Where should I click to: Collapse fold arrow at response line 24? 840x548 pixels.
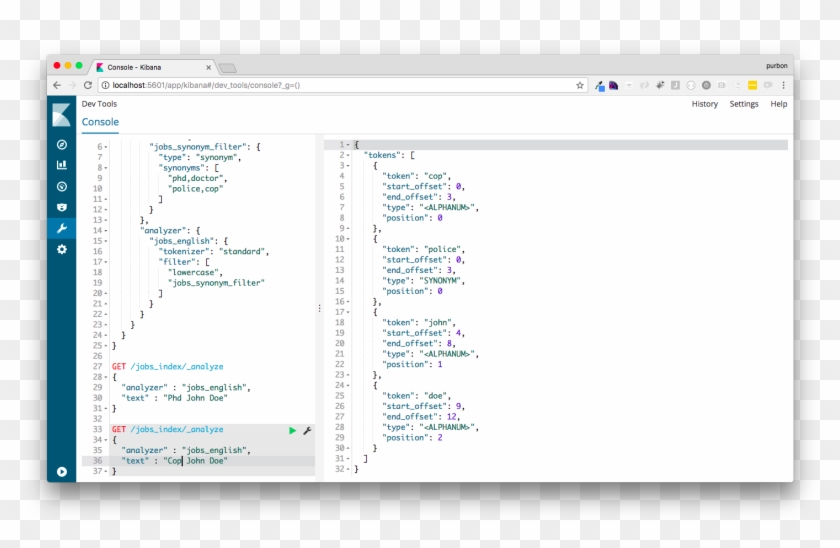[348, 385]
